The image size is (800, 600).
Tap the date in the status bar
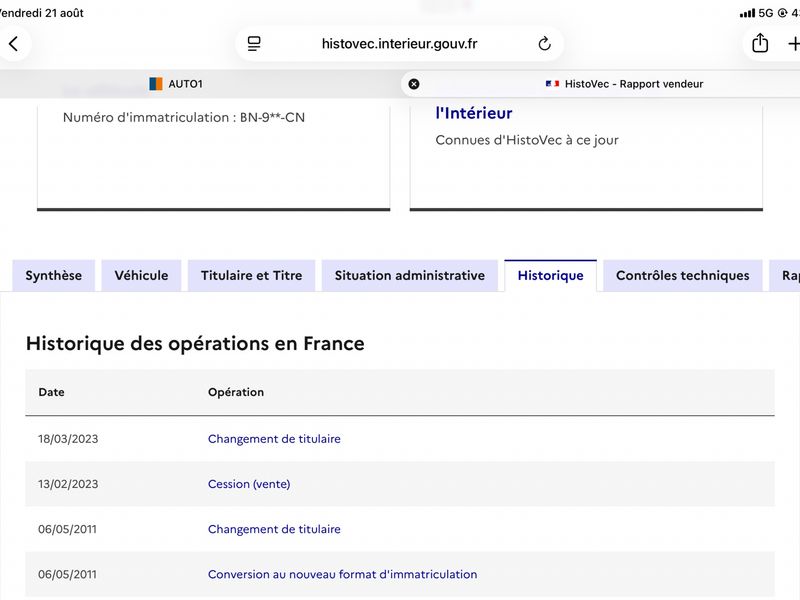click(x=41, y=13)
